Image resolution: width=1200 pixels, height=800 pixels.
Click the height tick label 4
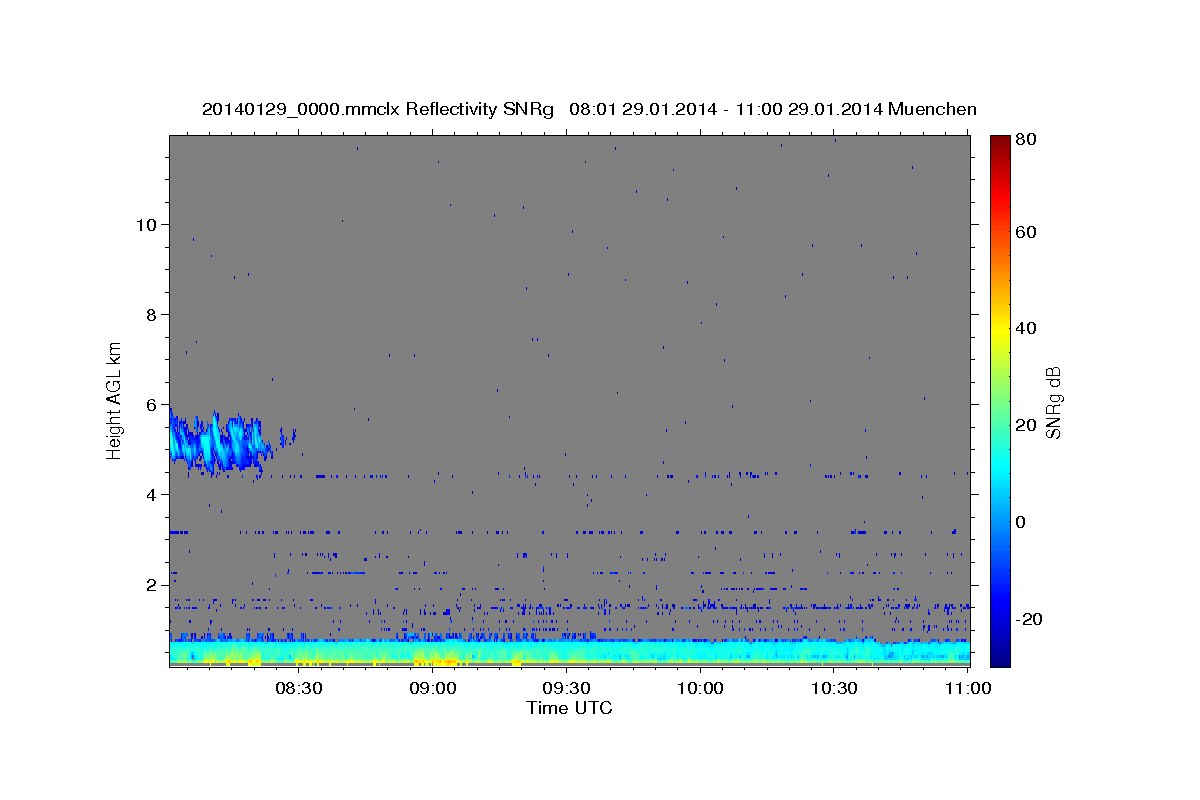151,494
